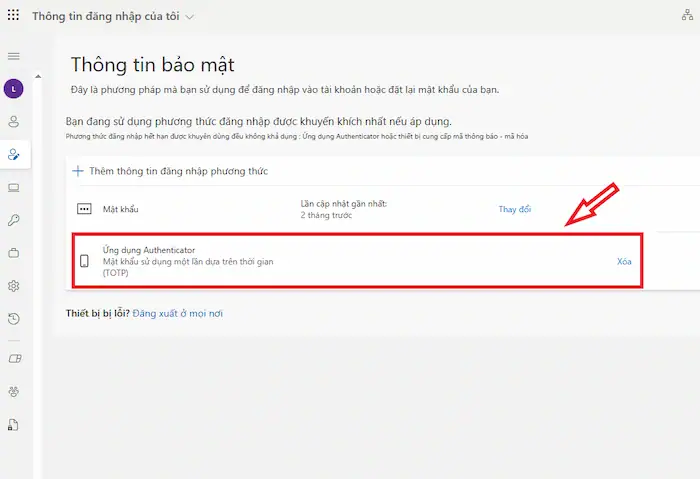
Task: Click the sidebar scroll up arrow
Action: pos(38,76)
